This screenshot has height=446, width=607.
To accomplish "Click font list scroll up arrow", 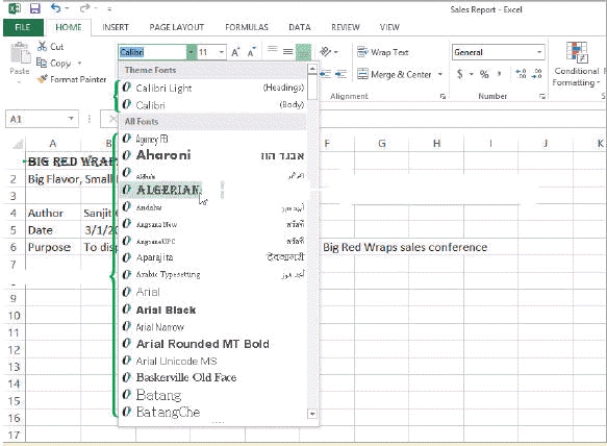I will pyautogui.click(x=312, y=69).
